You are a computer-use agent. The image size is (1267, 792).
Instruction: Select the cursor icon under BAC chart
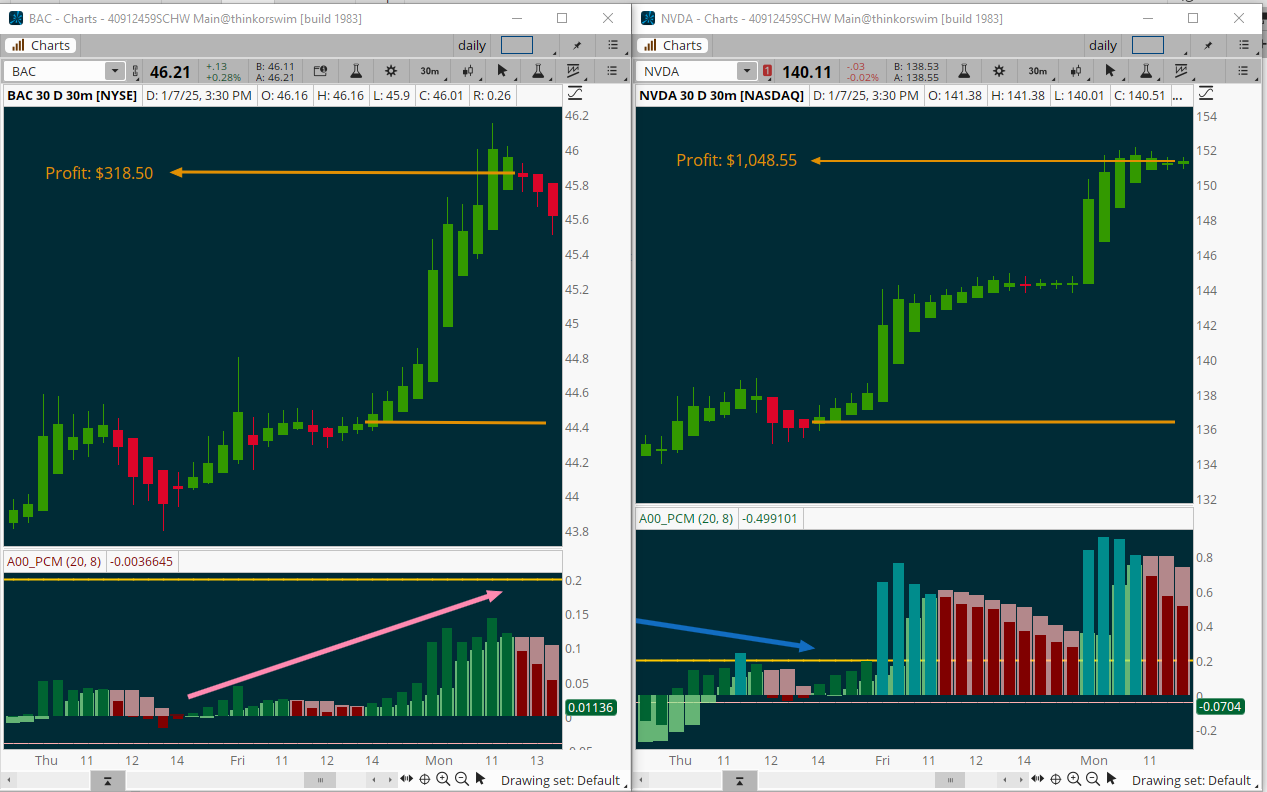[480, 779]
